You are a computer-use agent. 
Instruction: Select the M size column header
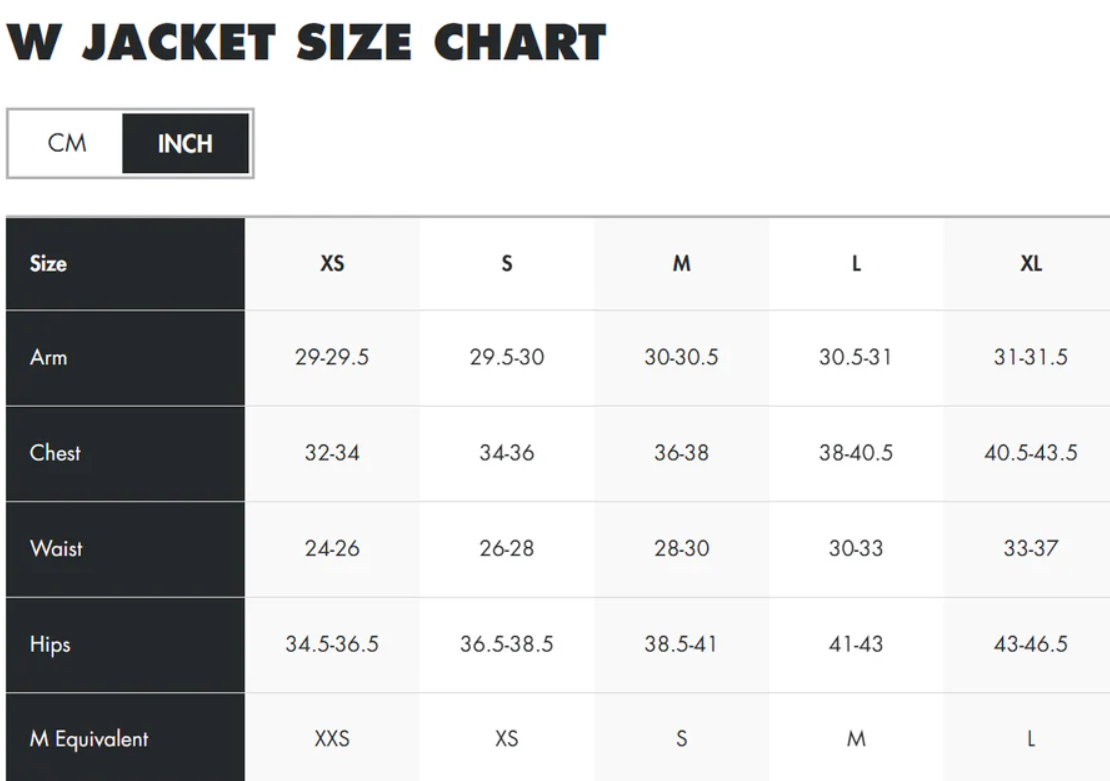coord(681,264)
